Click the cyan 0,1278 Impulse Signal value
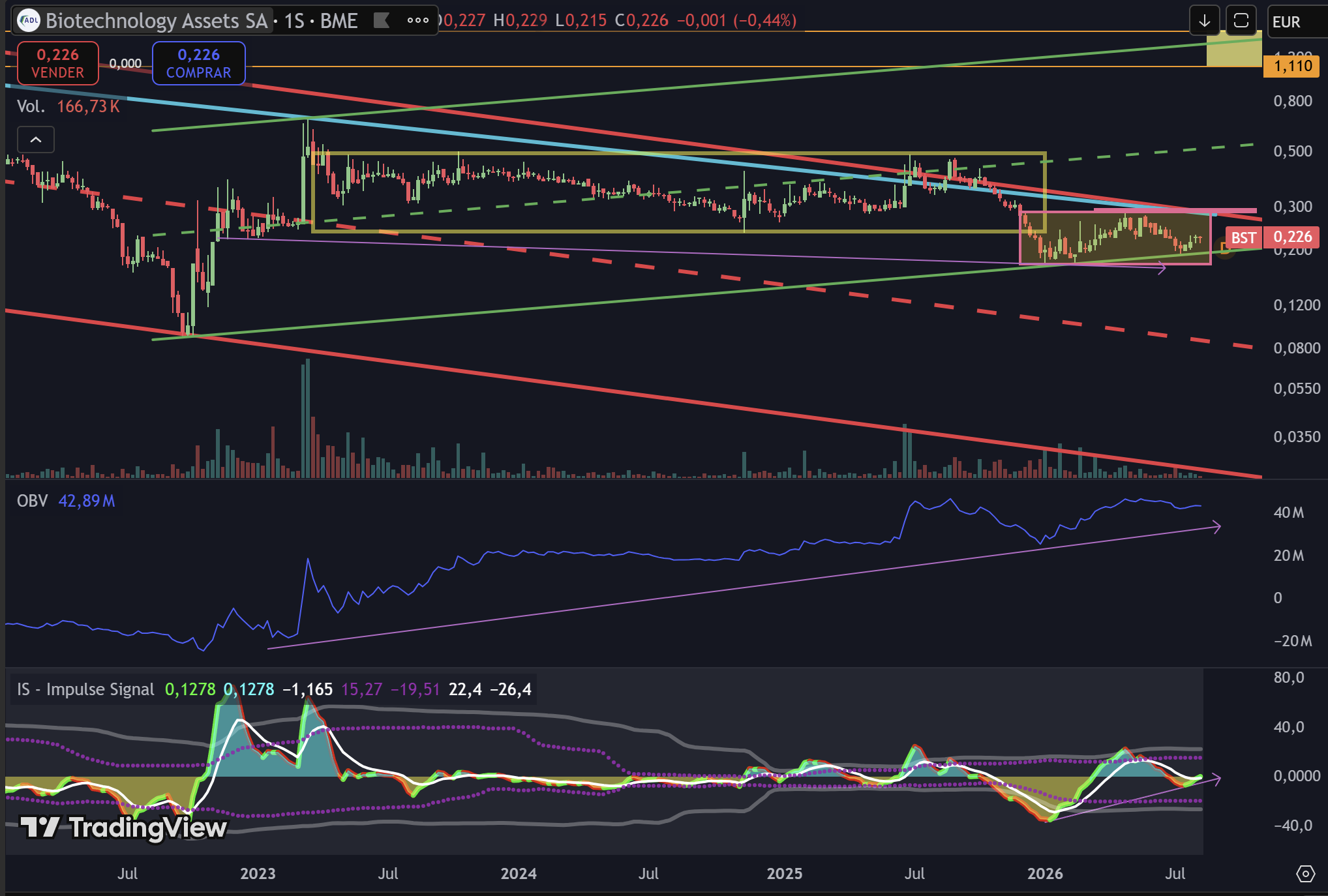This screenshot has width=1328, height=896. coord(249,689)
